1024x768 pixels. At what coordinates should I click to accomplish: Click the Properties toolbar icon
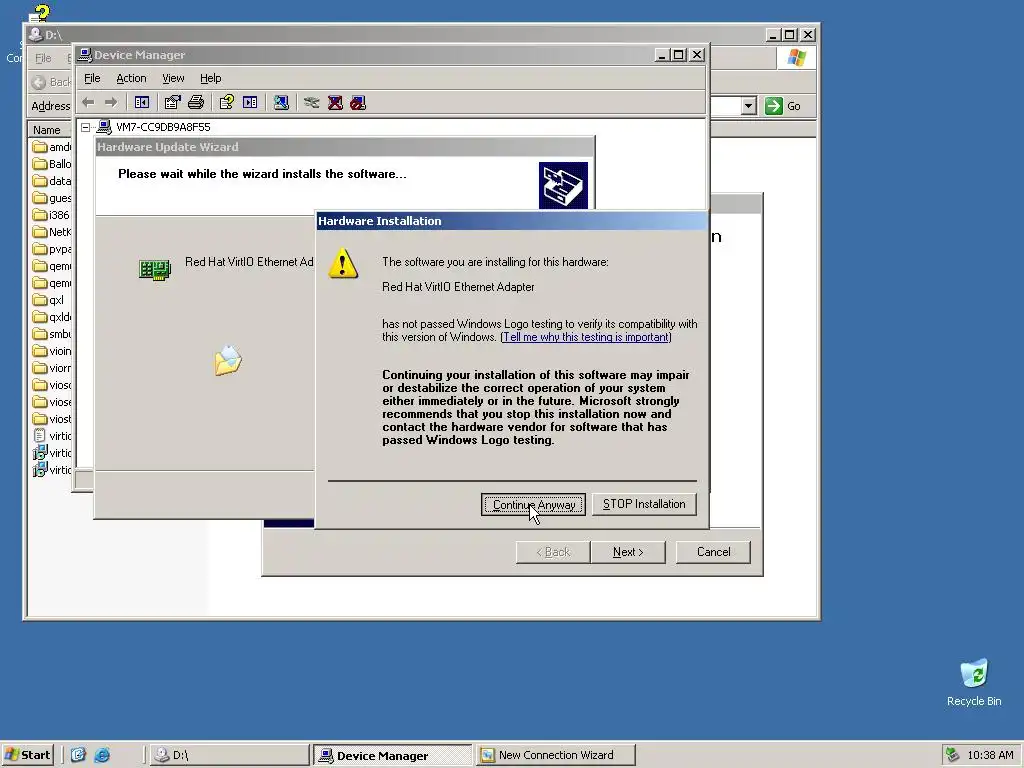point(172,103)
